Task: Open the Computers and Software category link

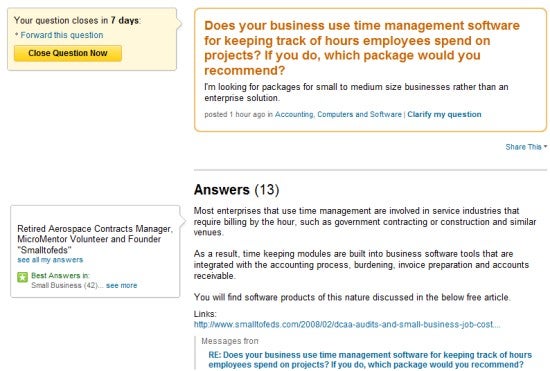Action: point(359,114)
